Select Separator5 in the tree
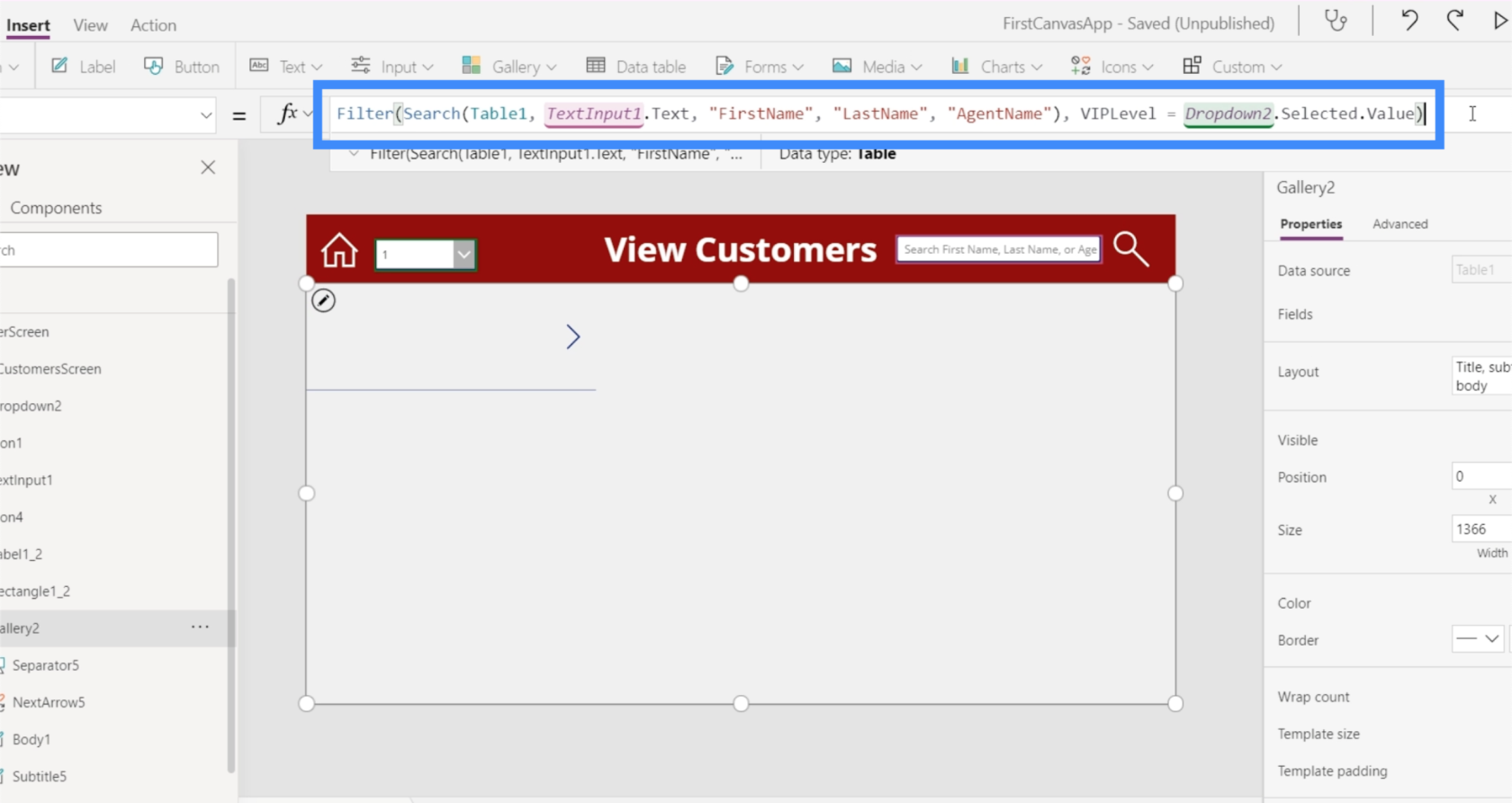The height and width of the screenshot is (803, 1512). [x=45, y=665]
